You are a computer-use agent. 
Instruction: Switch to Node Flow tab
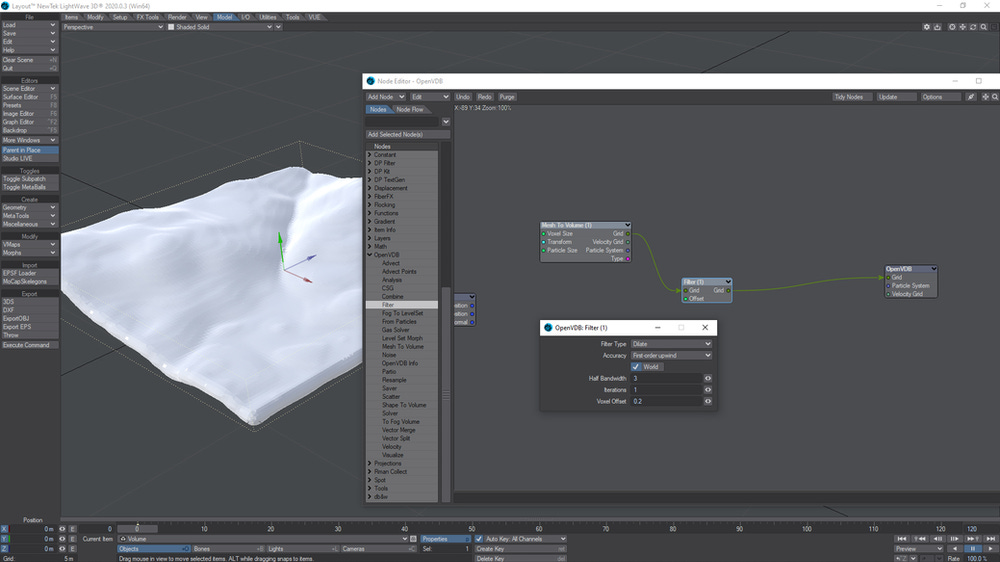[x=409, y=109]
